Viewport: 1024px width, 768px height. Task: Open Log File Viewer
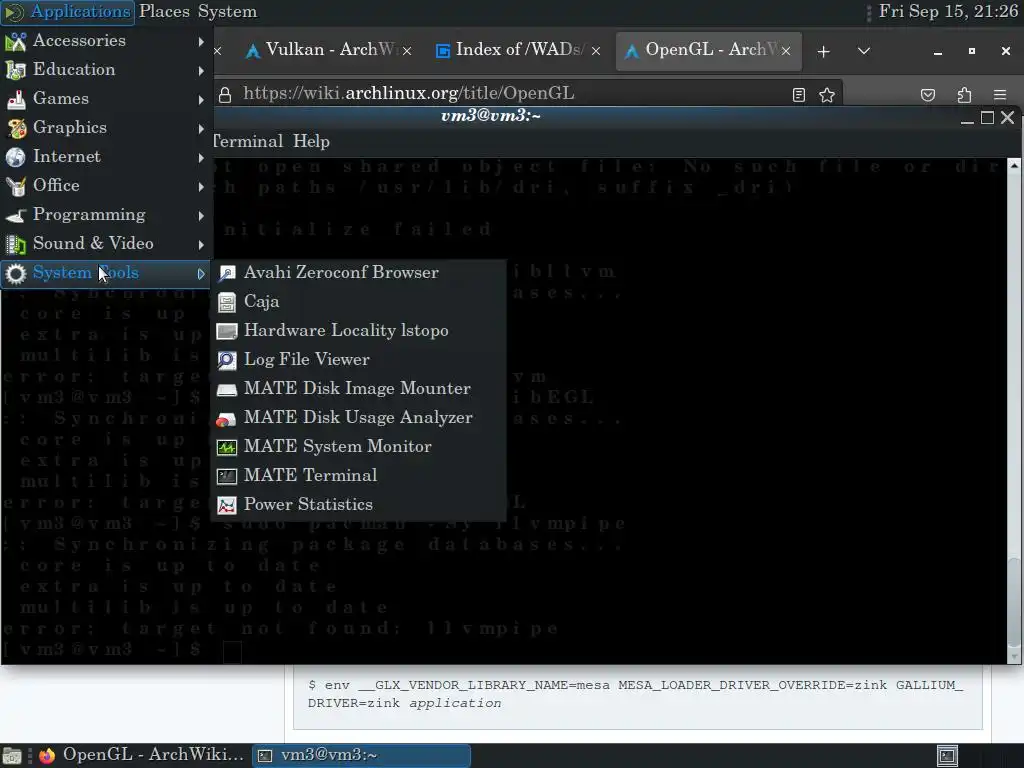(359, 359)
